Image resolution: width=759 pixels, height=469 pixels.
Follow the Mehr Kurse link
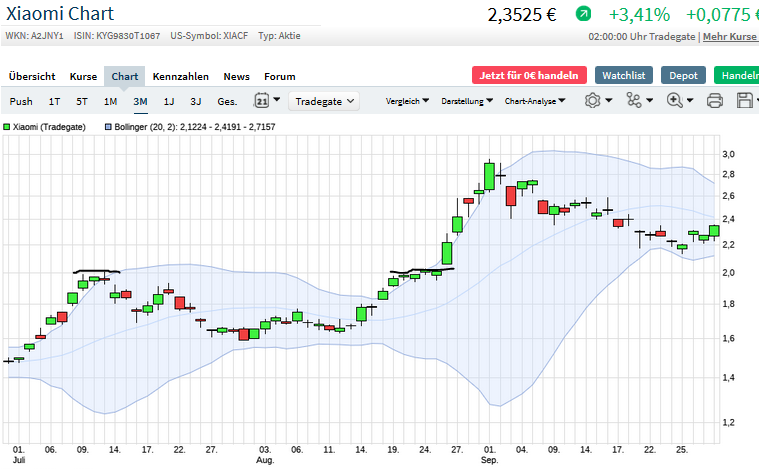(x=730, y=37)
